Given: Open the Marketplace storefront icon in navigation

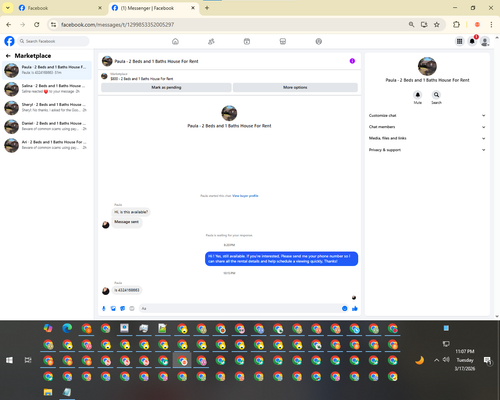Looking at the screenshot, I should [x=283, y=41].
